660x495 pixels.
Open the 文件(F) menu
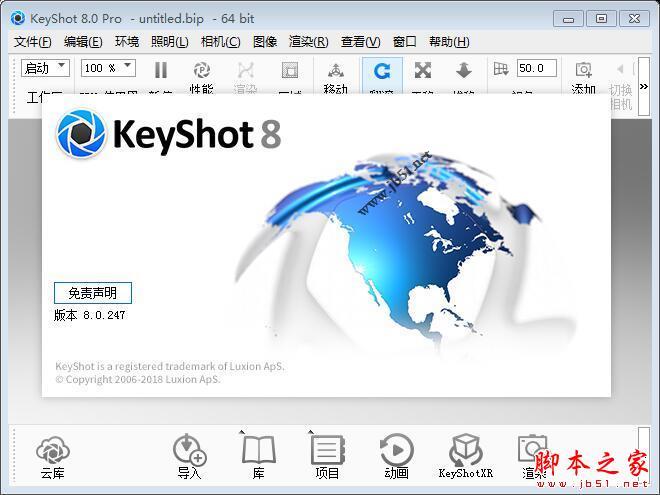click(32, 42)
